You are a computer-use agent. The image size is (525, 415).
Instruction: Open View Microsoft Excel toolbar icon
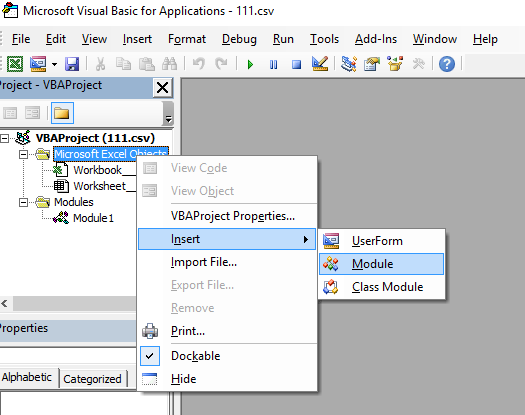[x=15, y=64]
